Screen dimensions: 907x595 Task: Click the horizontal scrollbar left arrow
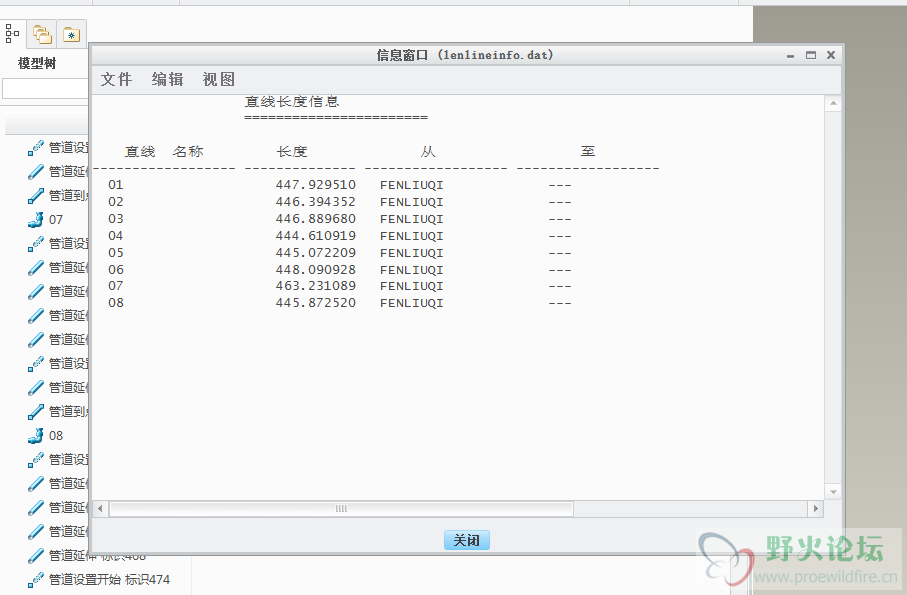(101, 509)
